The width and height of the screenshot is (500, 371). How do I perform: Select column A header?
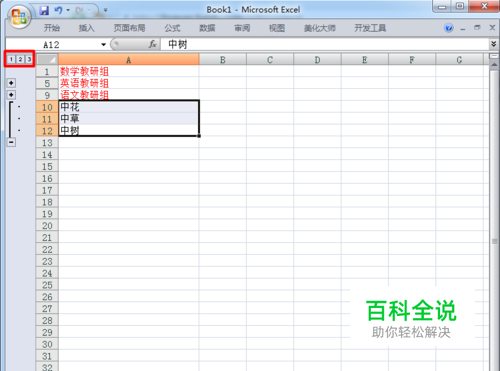pyautogui.click(x=129, y=60)
